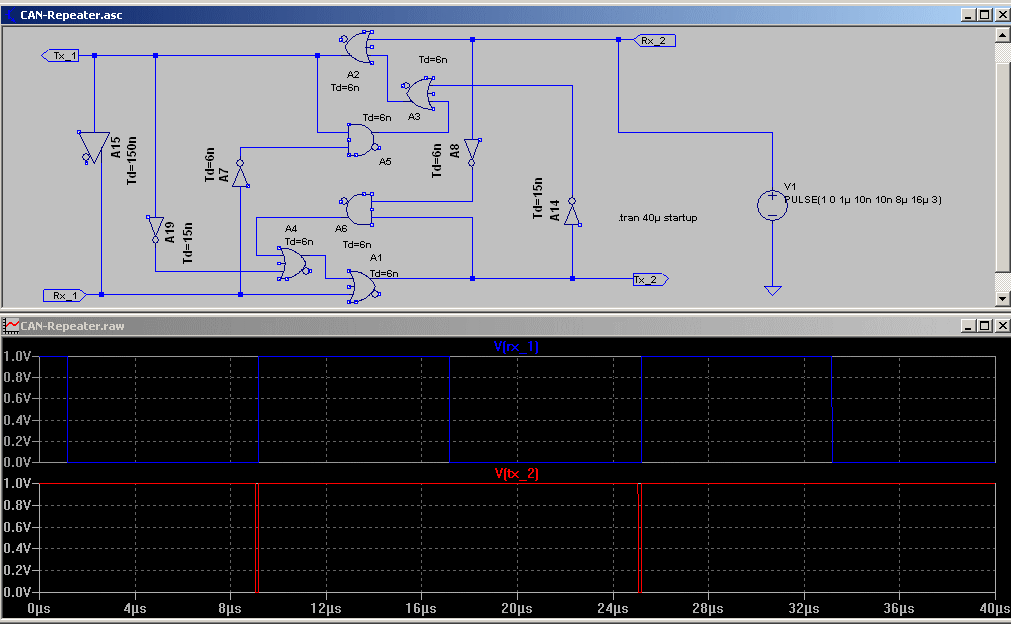Click the Tx_2 output label flag

tap(650, 279)
